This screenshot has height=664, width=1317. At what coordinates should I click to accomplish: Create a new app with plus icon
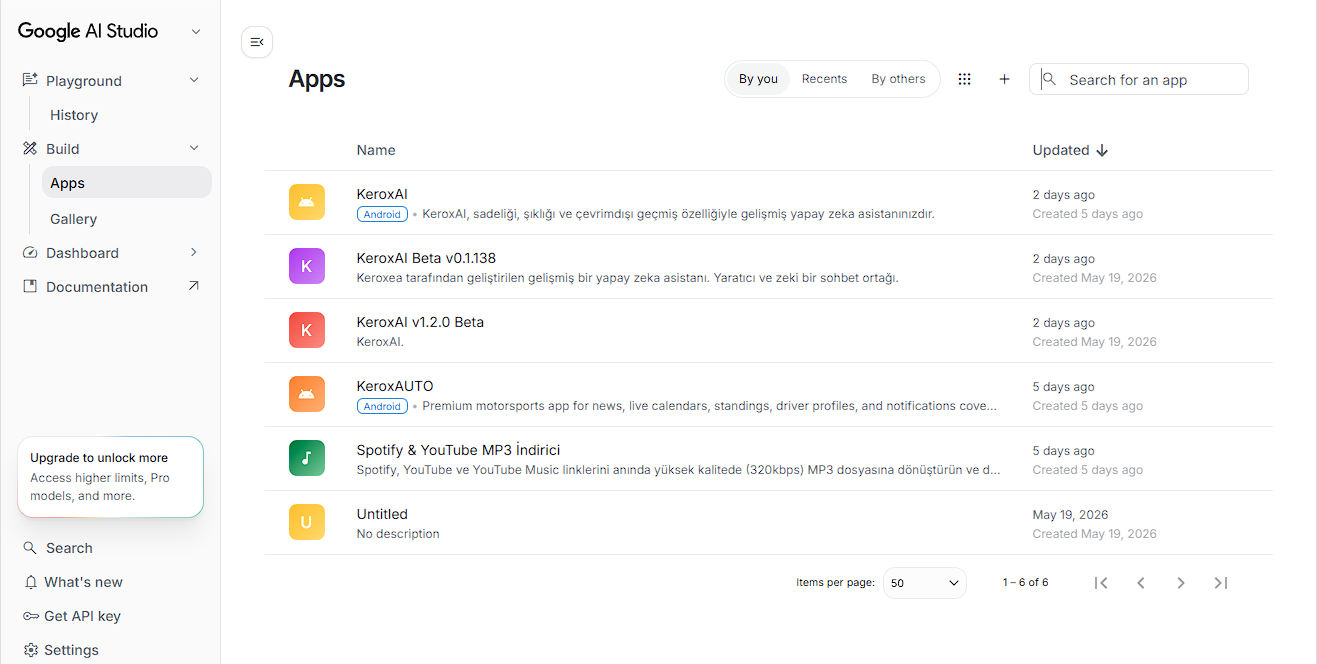[x=1005, y=79]
